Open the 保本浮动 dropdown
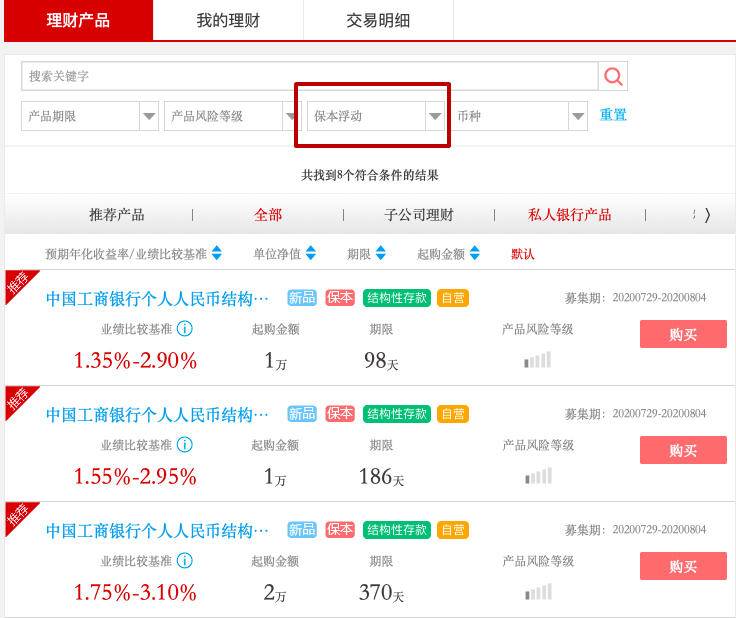This screenshot has width=736, height=618. click(x=376, y=116)
